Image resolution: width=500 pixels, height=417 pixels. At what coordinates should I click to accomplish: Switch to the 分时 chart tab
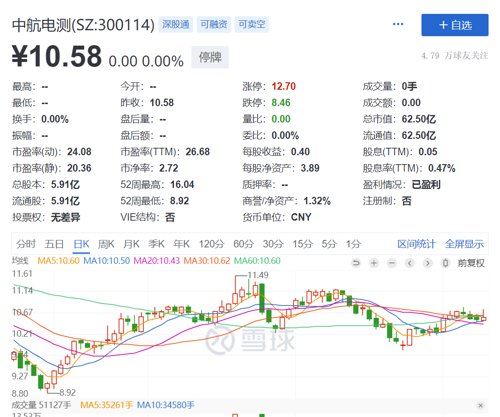click(26, 244)
